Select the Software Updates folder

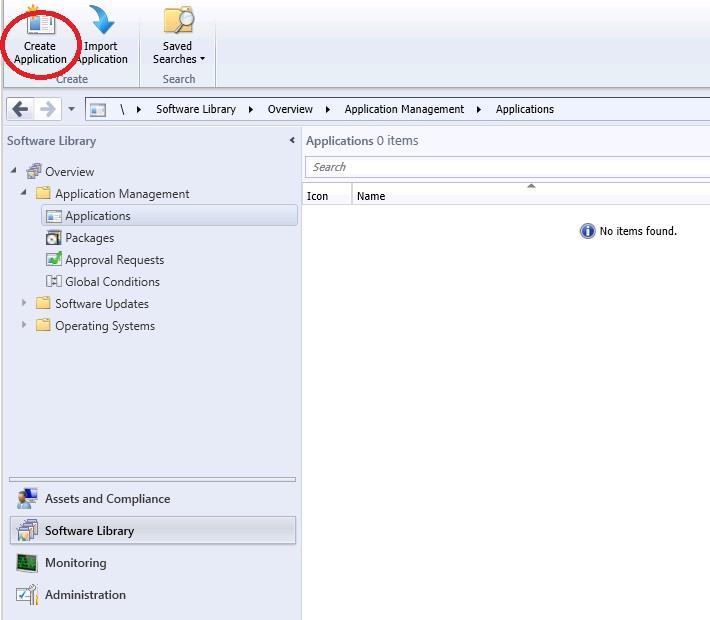101,303
